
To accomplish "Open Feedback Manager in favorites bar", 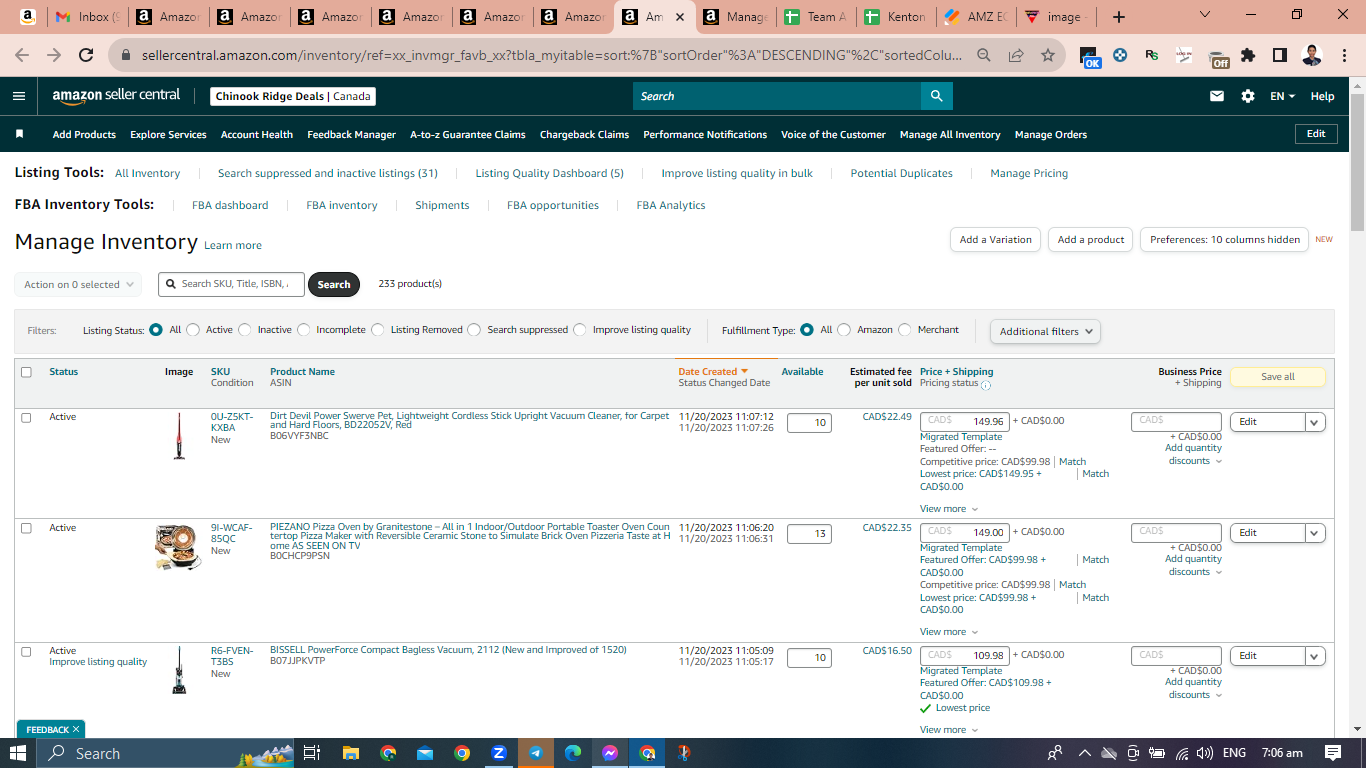I will [352, 134].
